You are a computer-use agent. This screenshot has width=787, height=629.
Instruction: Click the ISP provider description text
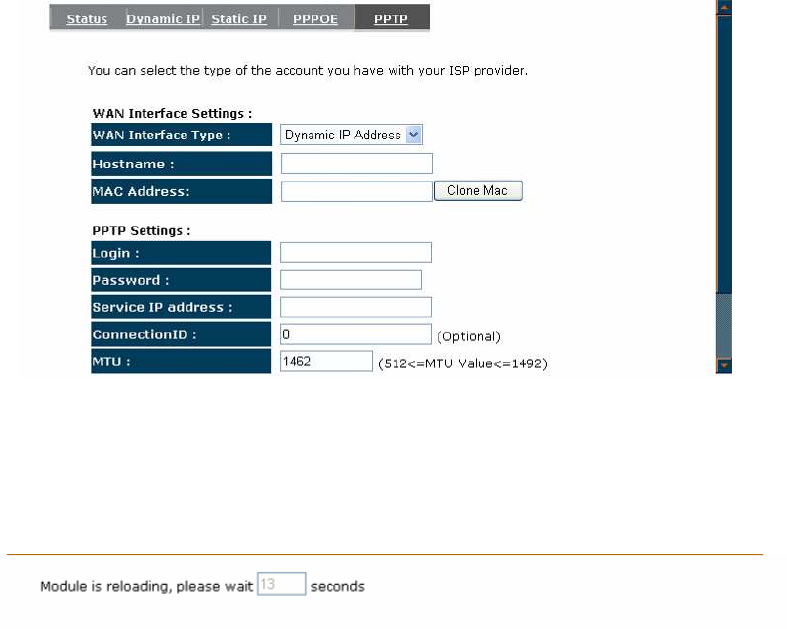tap(308, 71)
